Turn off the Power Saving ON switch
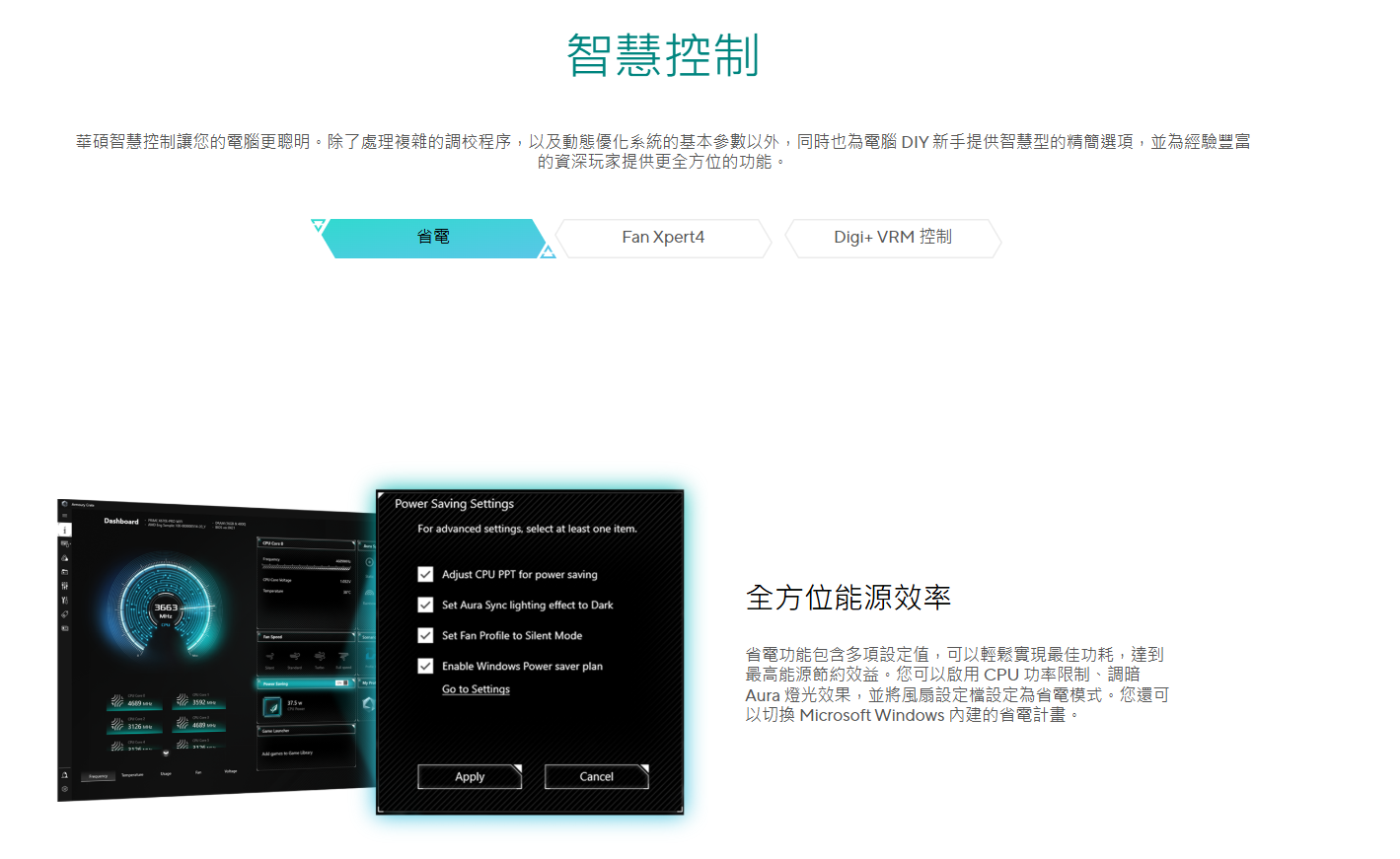Image resolution: width=1400 pixels, height=859 pixels. (341, 682)
